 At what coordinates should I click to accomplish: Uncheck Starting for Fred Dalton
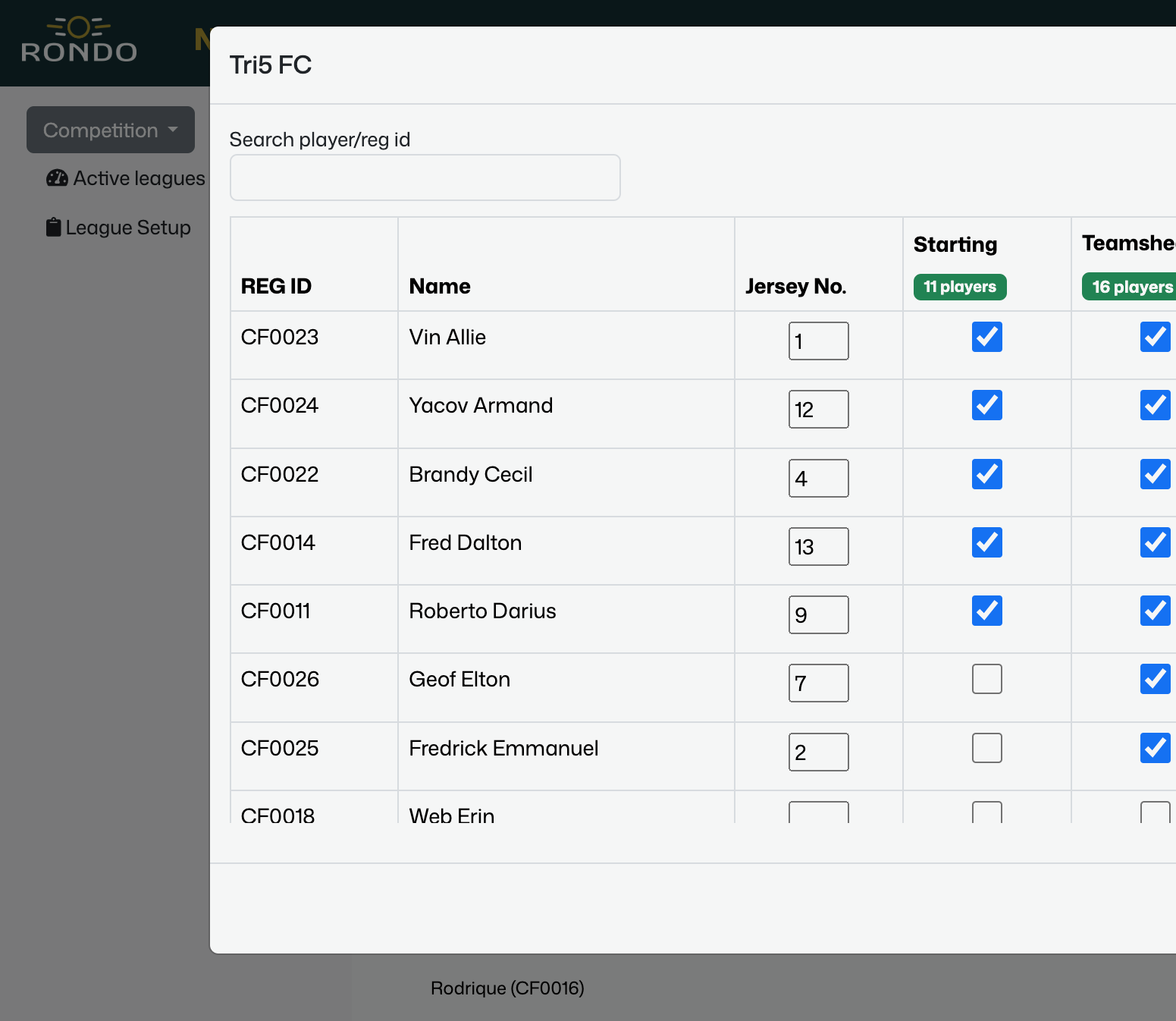point(986,542)
